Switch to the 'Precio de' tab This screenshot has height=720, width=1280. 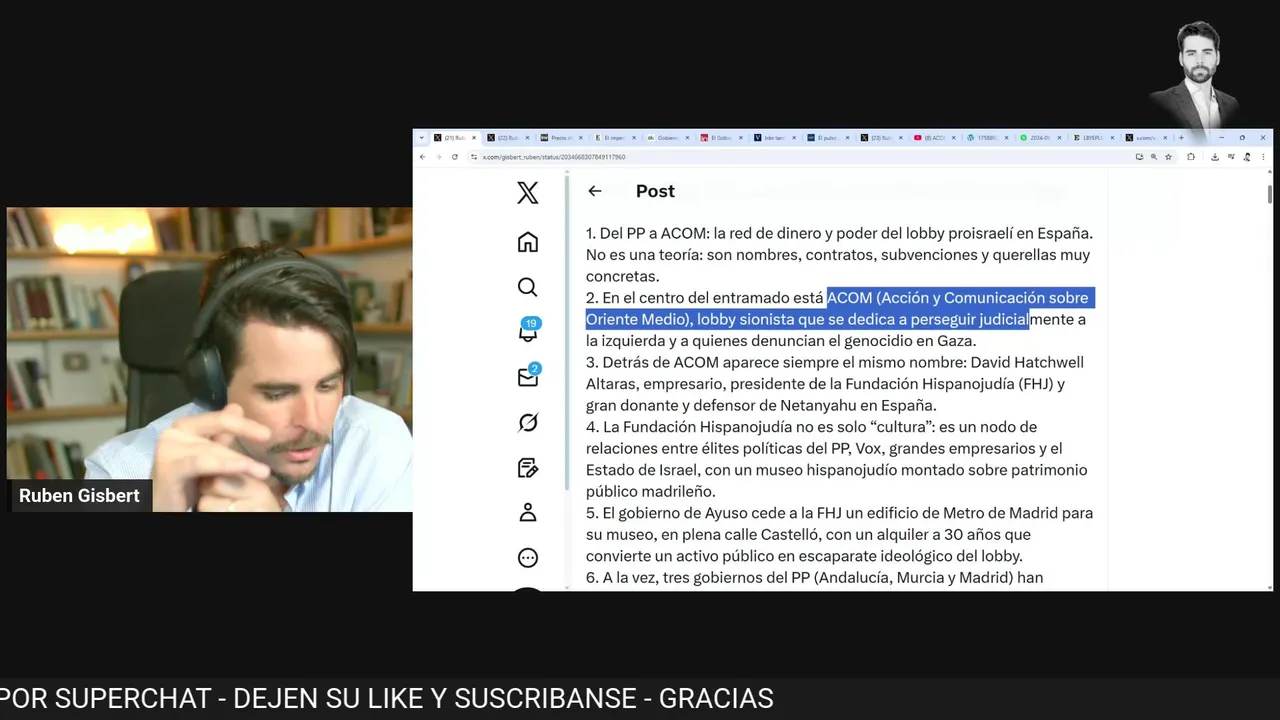(562, 138)
